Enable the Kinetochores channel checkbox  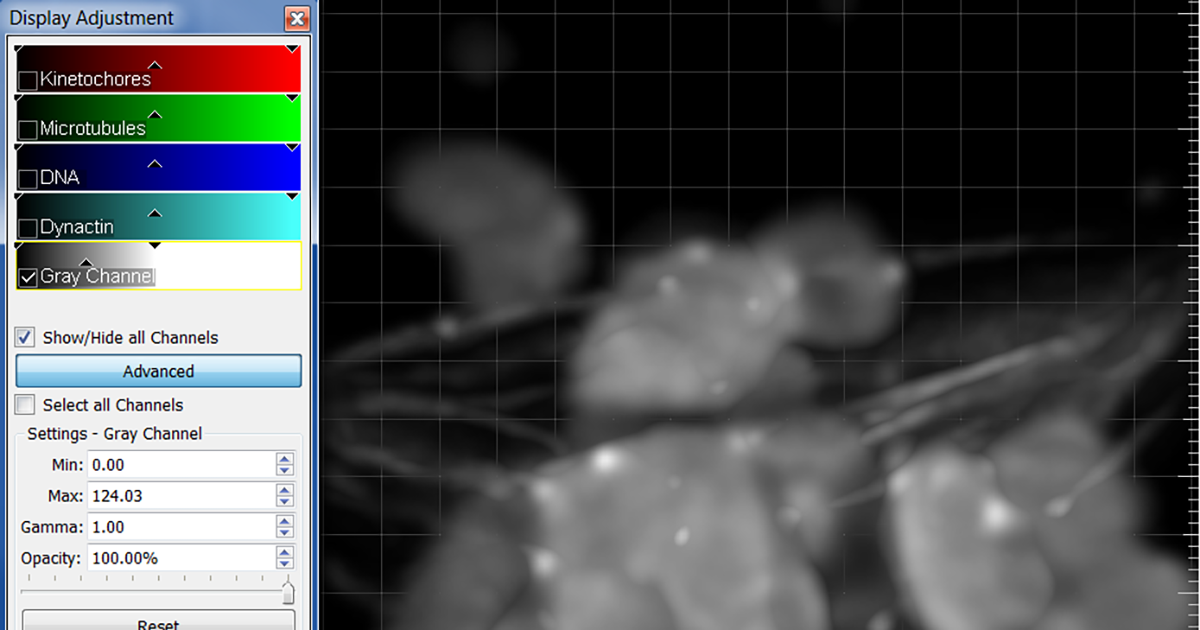(x=28, y=80)
